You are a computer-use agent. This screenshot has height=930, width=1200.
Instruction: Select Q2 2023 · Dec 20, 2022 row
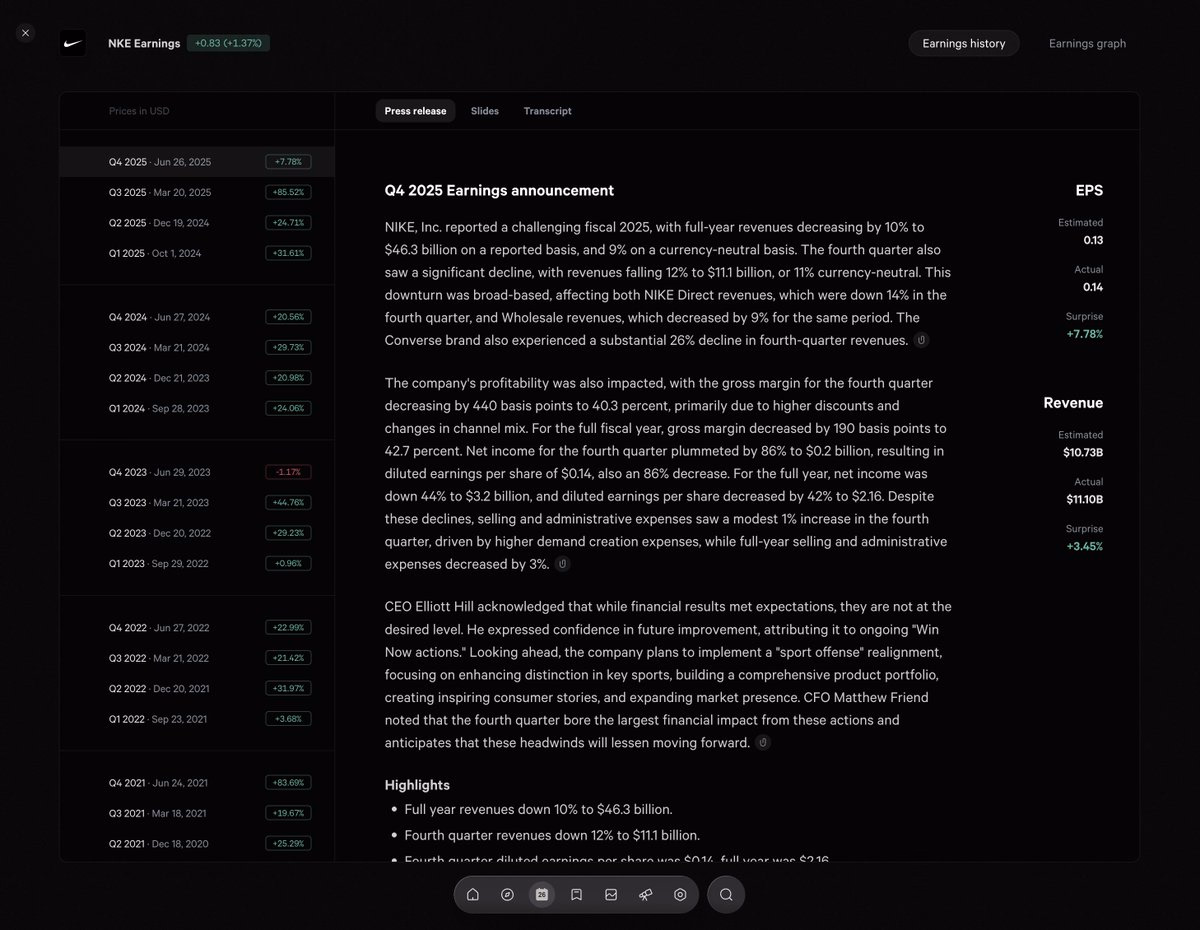197,533
